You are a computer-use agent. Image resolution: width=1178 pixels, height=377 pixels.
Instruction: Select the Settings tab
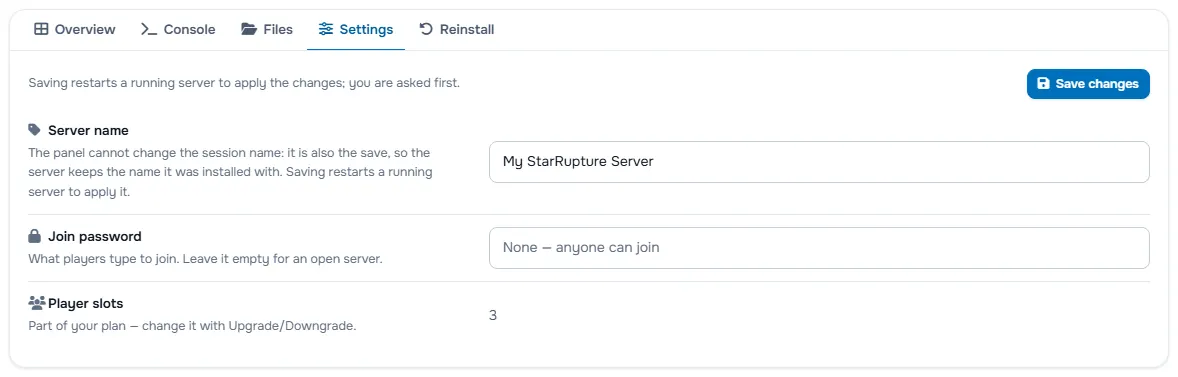[356, 29]
